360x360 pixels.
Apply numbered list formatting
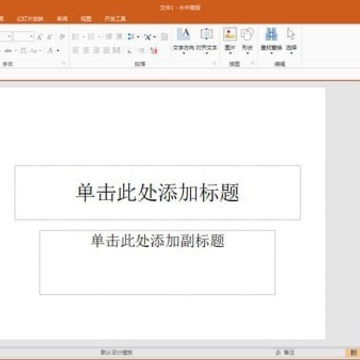(91, 37)
